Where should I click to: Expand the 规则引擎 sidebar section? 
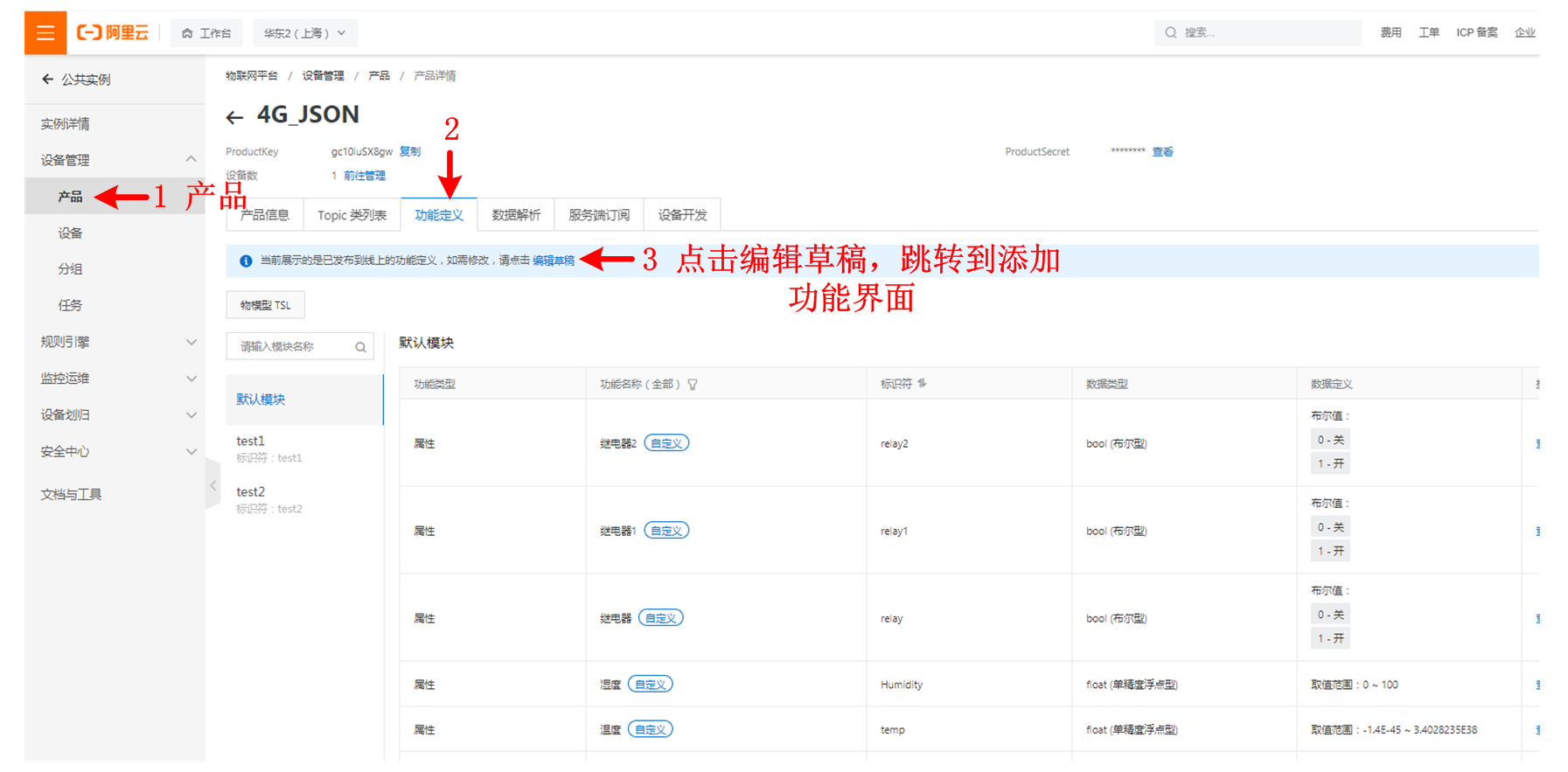click(192, 342)
